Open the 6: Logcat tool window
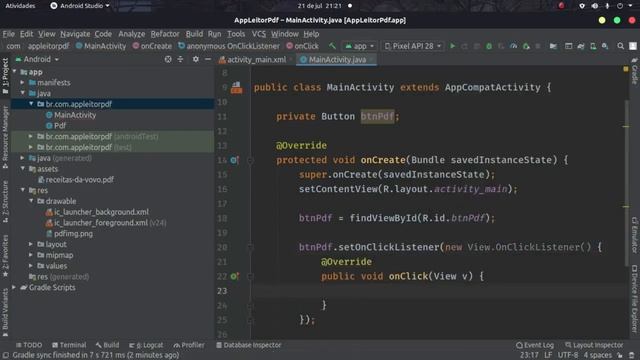The height and width of the screenshot is (360, 640). coord(146,345)
